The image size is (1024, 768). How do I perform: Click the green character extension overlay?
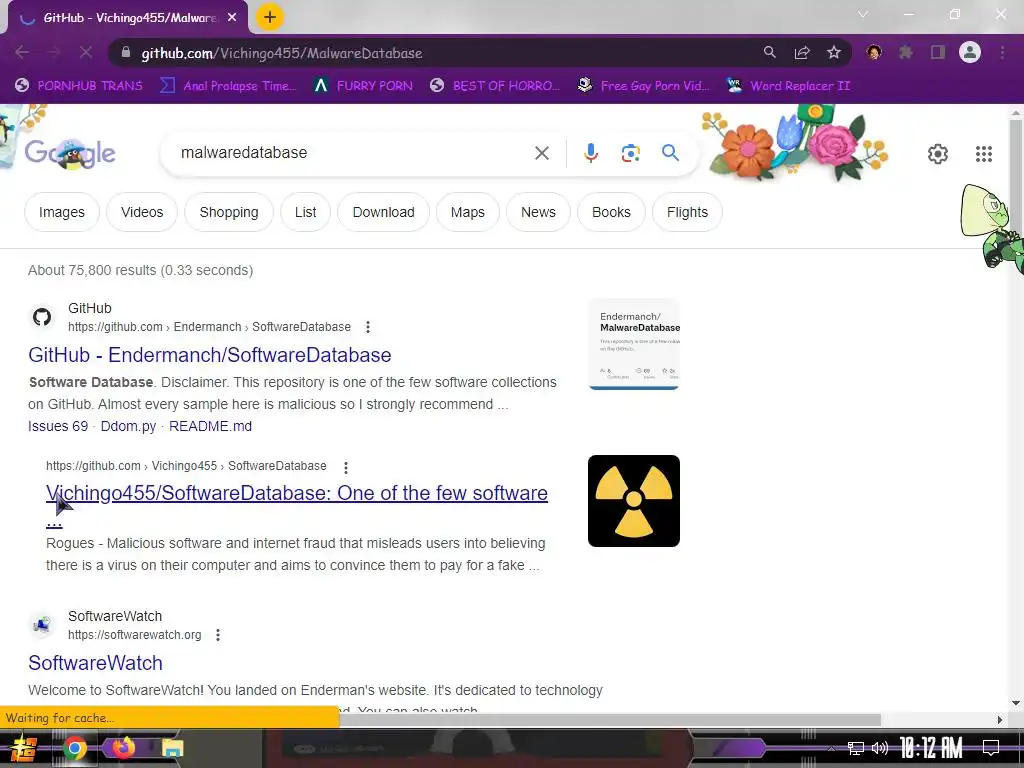pyautogui.click(x=991, y=227)
